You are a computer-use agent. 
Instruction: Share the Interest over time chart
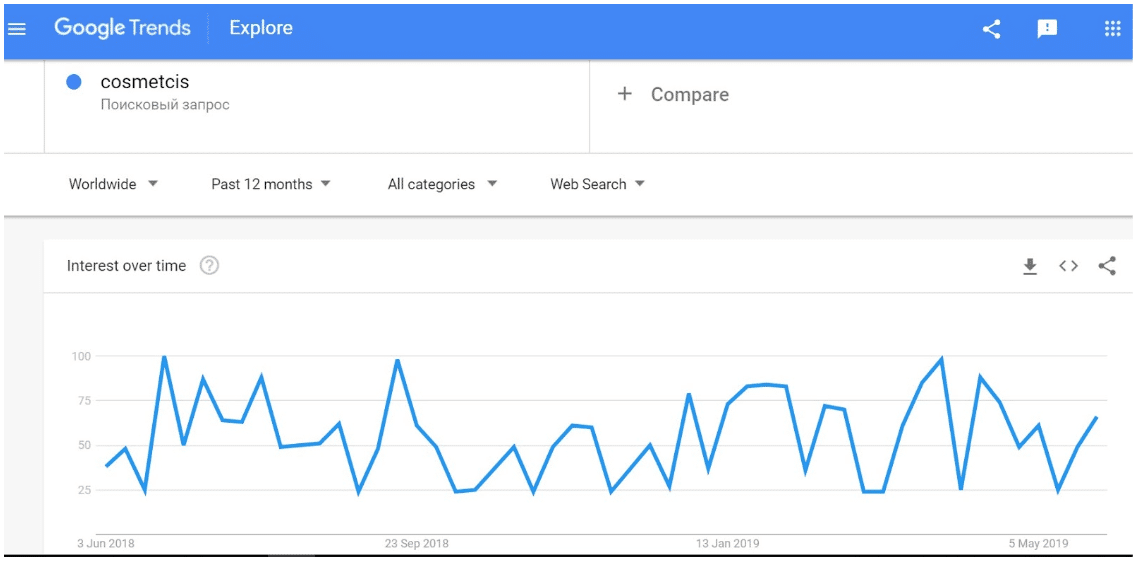point(1107,266)
